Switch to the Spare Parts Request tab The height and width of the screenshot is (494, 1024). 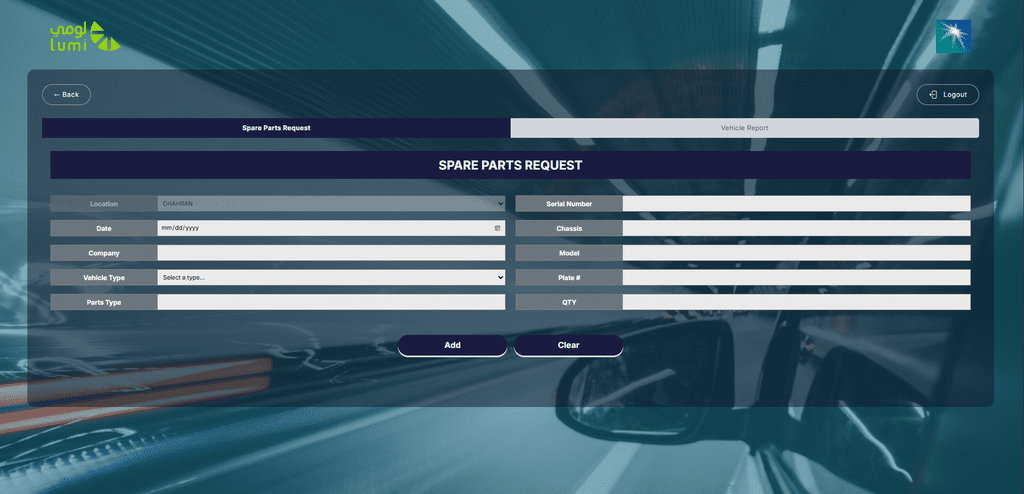[276, 128]
